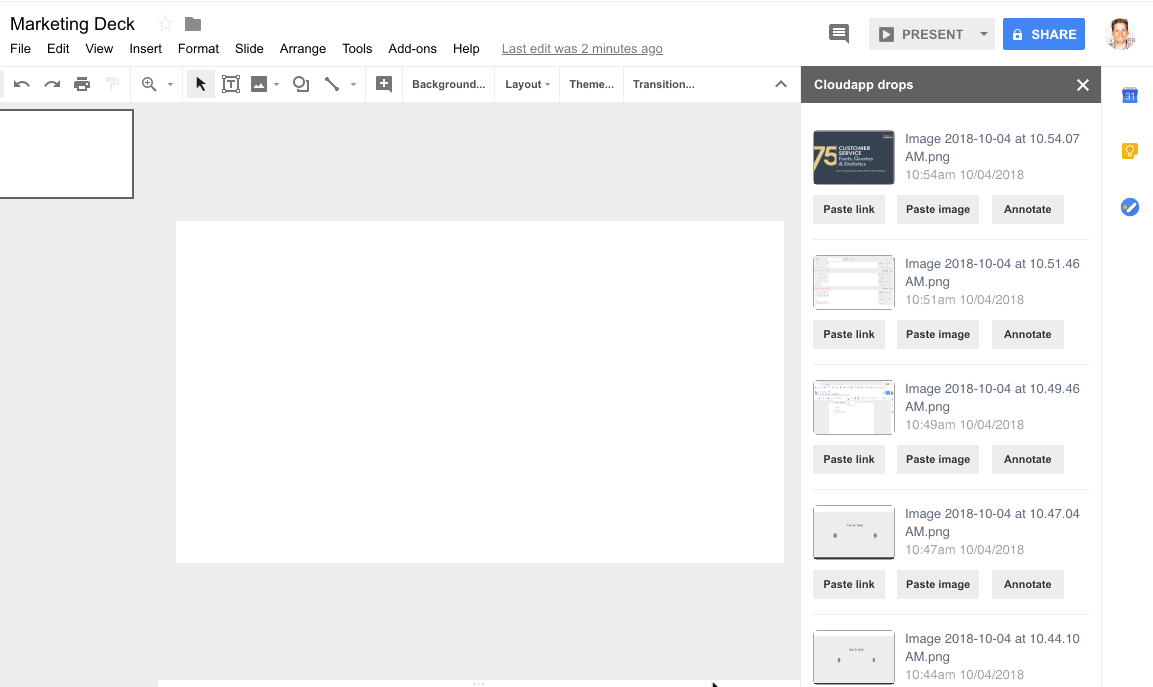This screenshot has width=1153, height=687.
Task: Select the Line tool
Action: point(332,84)
